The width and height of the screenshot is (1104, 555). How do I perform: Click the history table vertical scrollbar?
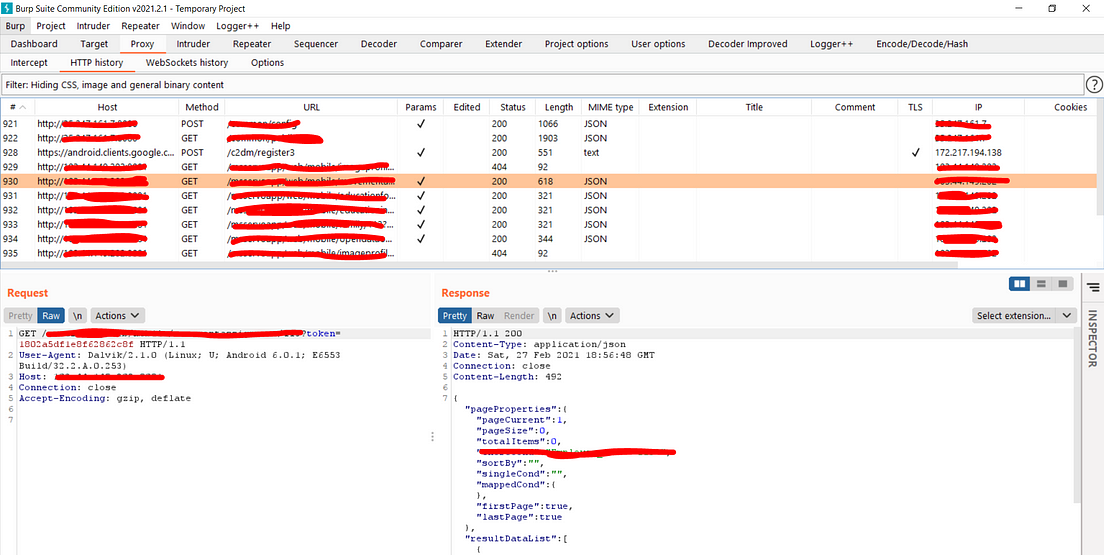pos(1100,165)
